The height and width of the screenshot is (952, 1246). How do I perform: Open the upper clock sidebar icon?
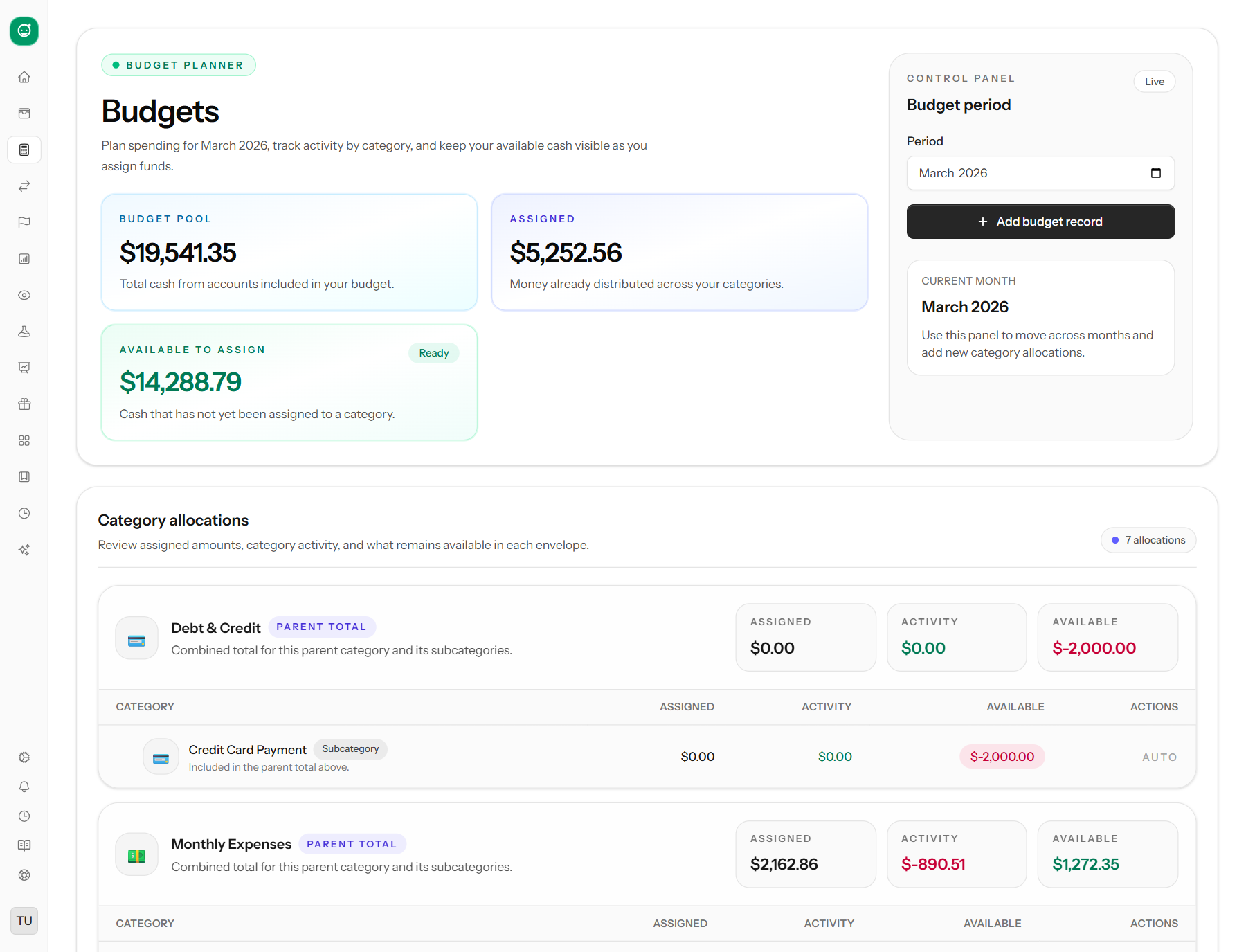24,513
